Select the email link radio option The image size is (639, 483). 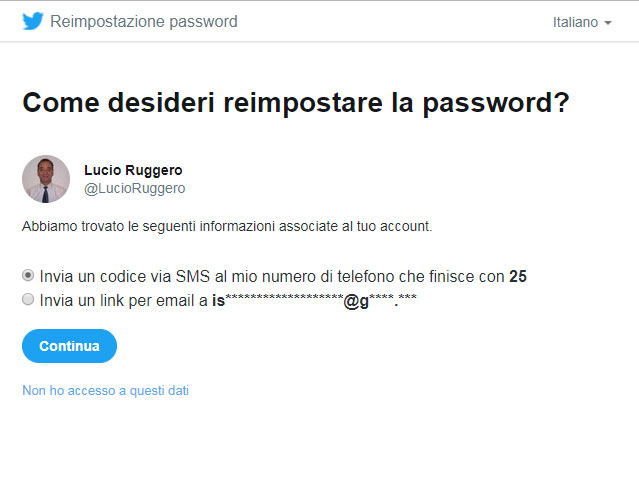(28, 300)
